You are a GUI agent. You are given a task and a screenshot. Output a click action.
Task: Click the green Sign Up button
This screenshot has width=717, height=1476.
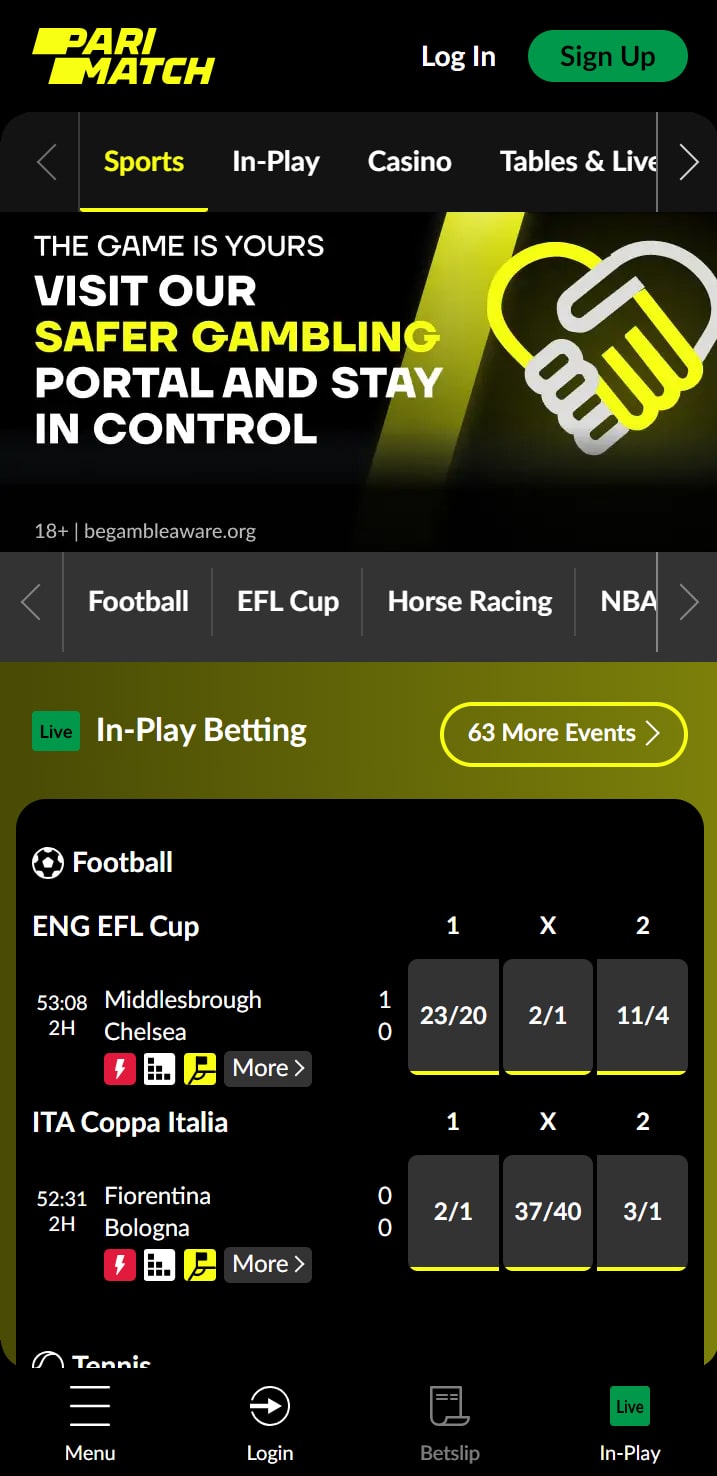point(608,56)
